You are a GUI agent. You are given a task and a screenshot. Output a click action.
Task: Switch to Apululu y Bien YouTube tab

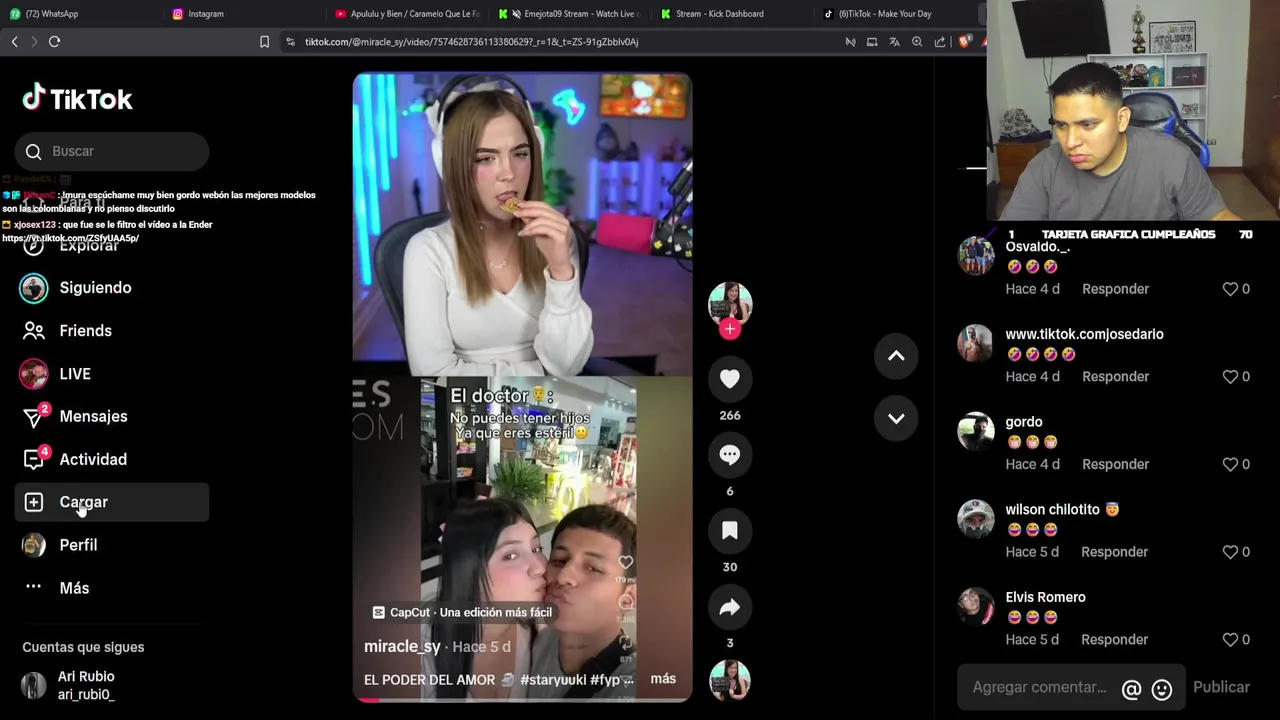[408, 14]
